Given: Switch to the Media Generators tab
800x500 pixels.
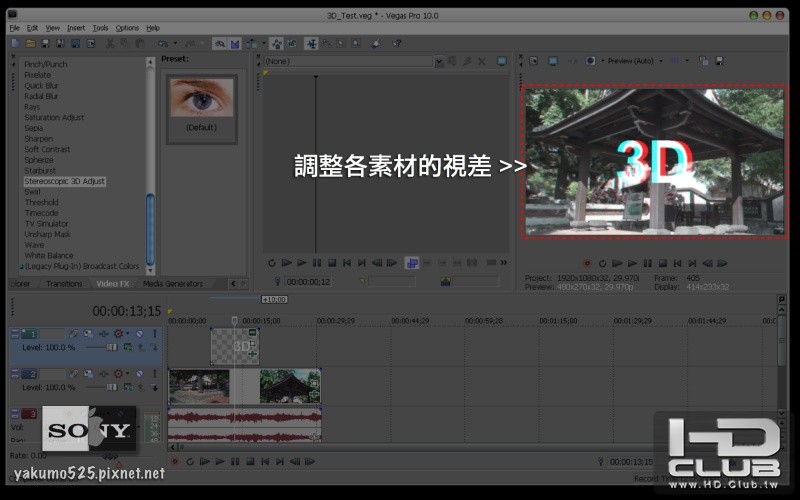Looking at the screenshot, I should click(173, 284).
